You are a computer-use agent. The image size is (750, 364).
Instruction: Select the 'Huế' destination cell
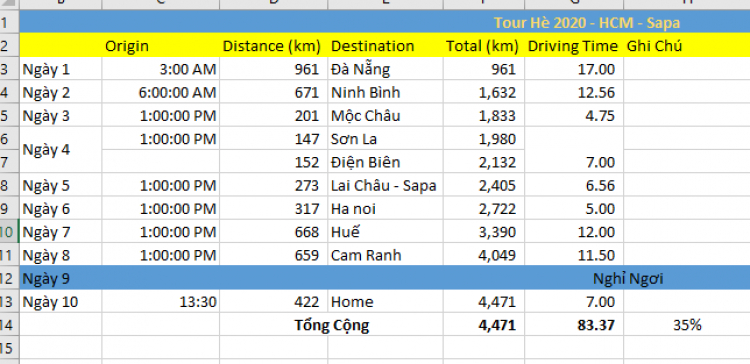click(386, 232)
